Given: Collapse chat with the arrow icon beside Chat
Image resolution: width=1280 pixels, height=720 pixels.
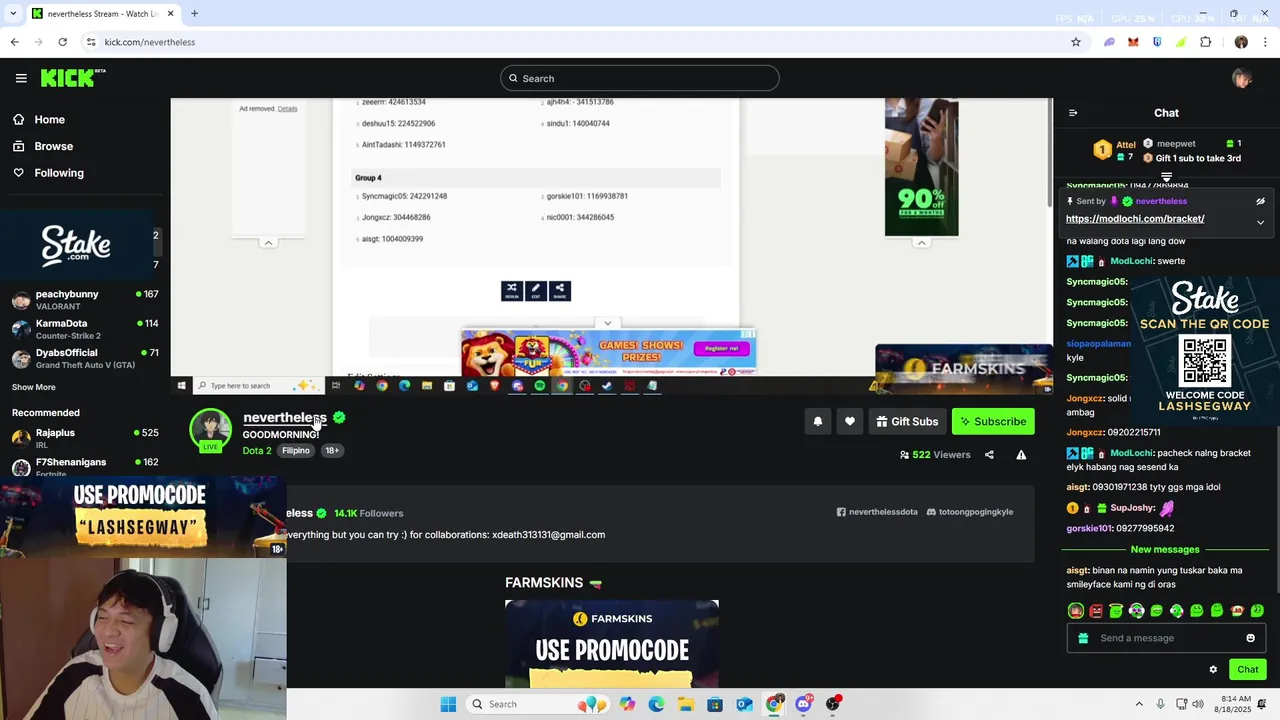Looking at the screenshot, I should [1073, 113].
